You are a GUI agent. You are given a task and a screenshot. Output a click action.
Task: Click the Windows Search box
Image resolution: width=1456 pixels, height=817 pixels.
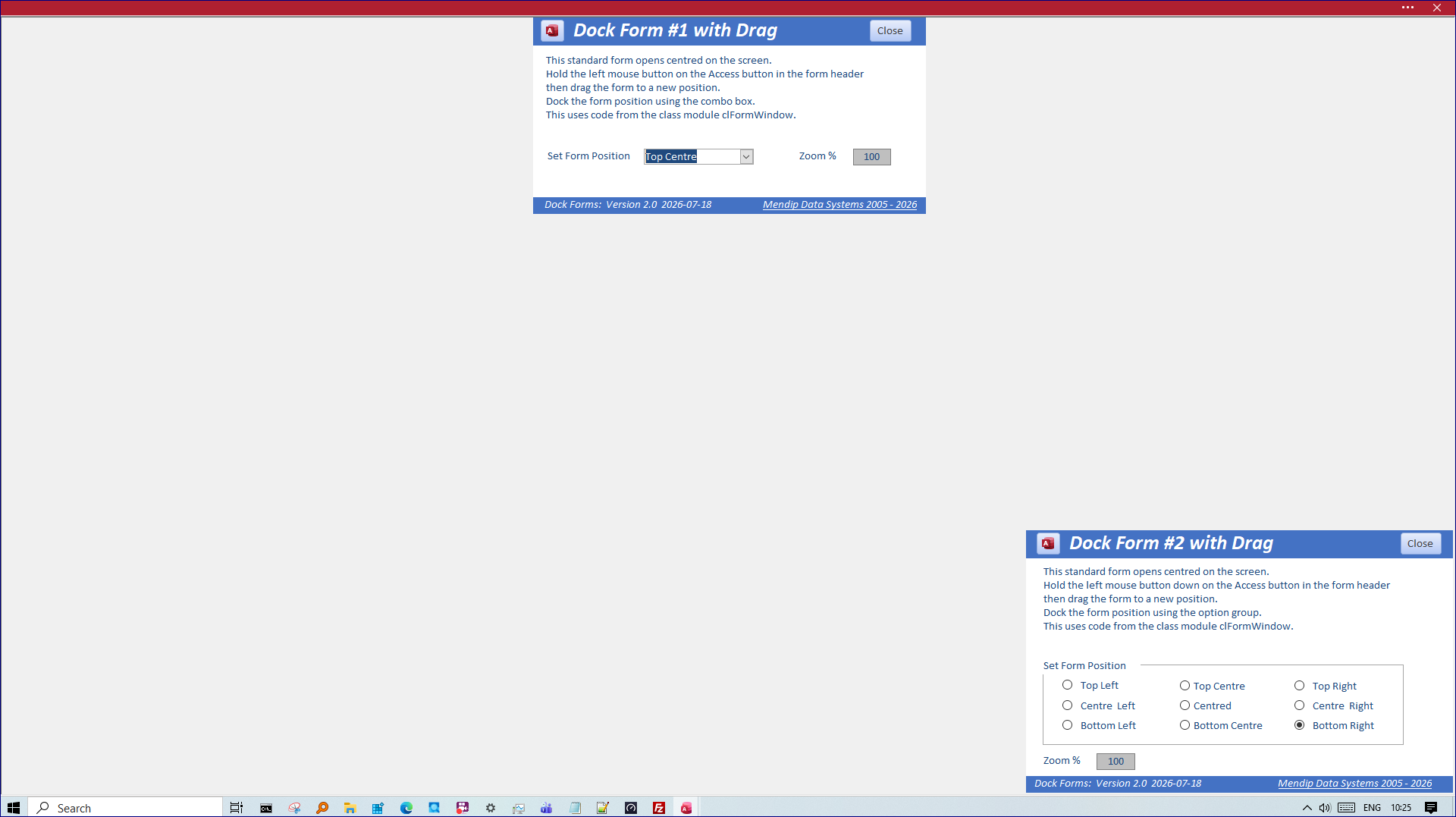pyautogui.click(x=126, y=808)
